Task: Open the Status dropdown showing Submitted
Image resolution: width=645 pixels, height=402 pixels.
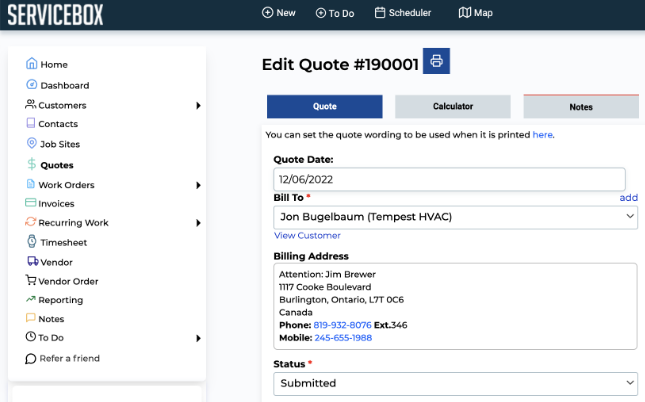Action: pyautogui.click(x=455, y=383)
